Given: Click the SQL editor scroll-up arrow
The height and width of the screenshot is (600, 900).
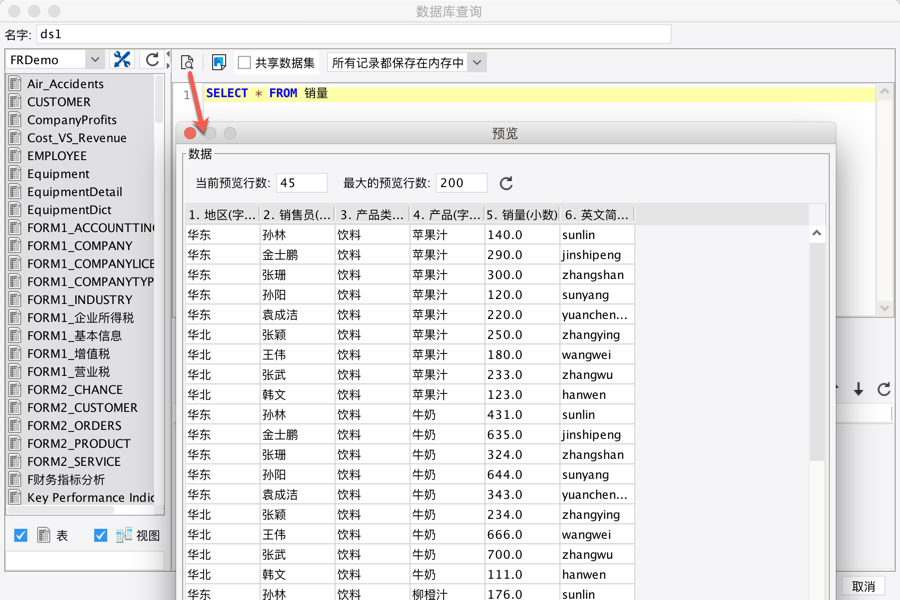Looking at the screenshot, I should tap(885, 91).
